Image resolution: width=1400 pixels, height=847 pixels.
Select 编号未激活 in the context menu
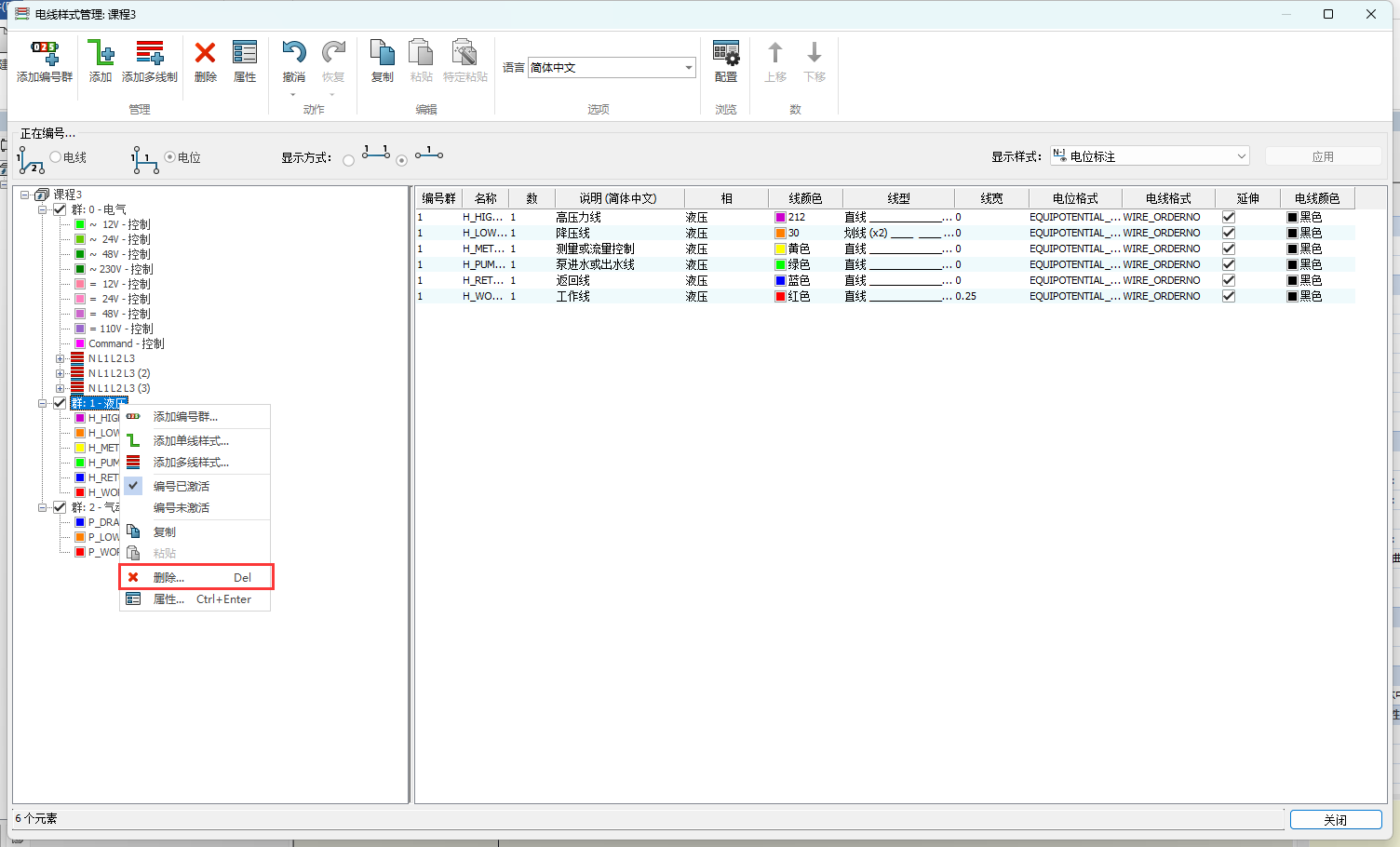coord(182,508)
